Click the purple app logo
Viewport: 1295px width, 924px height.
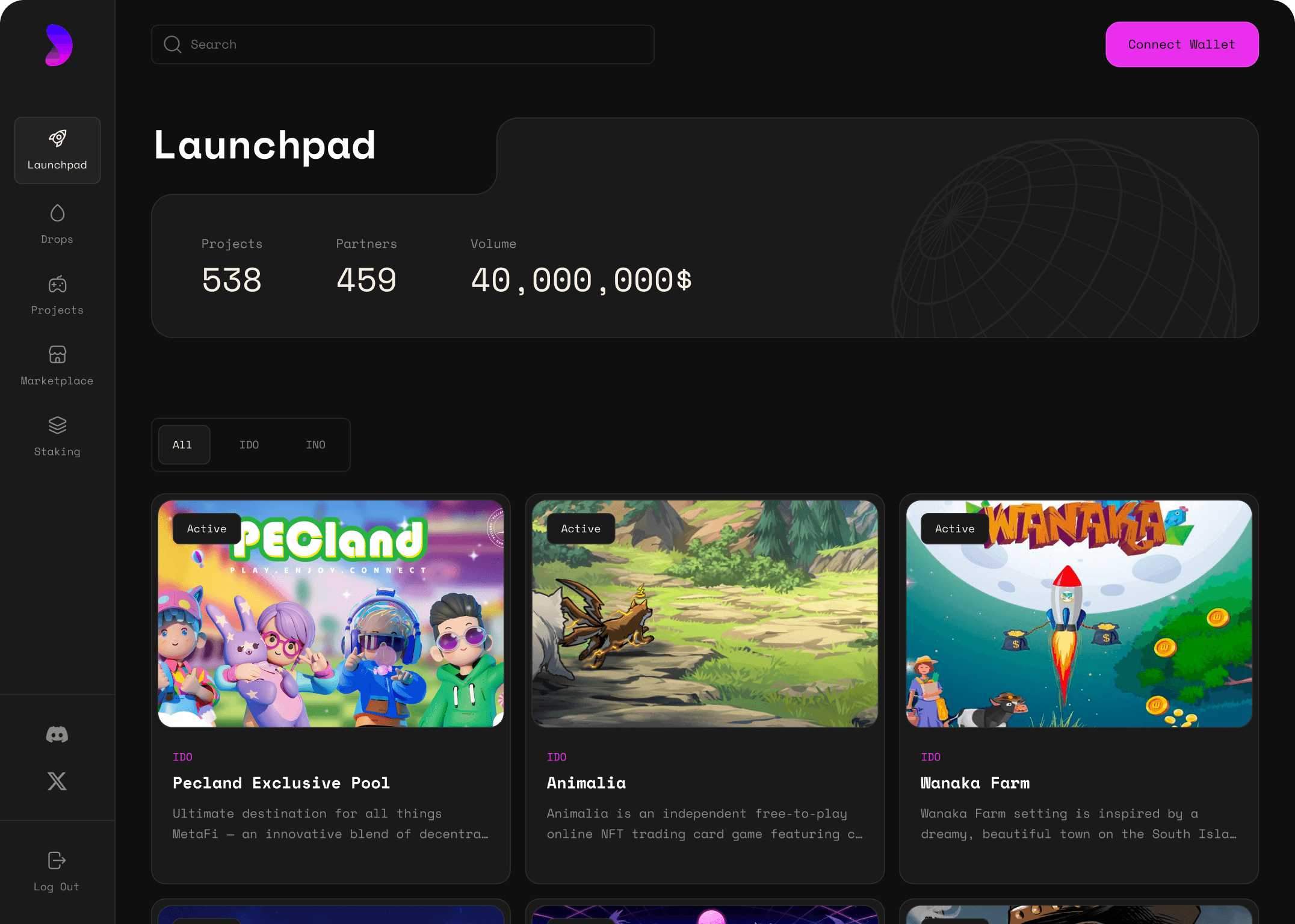[x=58, y=45]
